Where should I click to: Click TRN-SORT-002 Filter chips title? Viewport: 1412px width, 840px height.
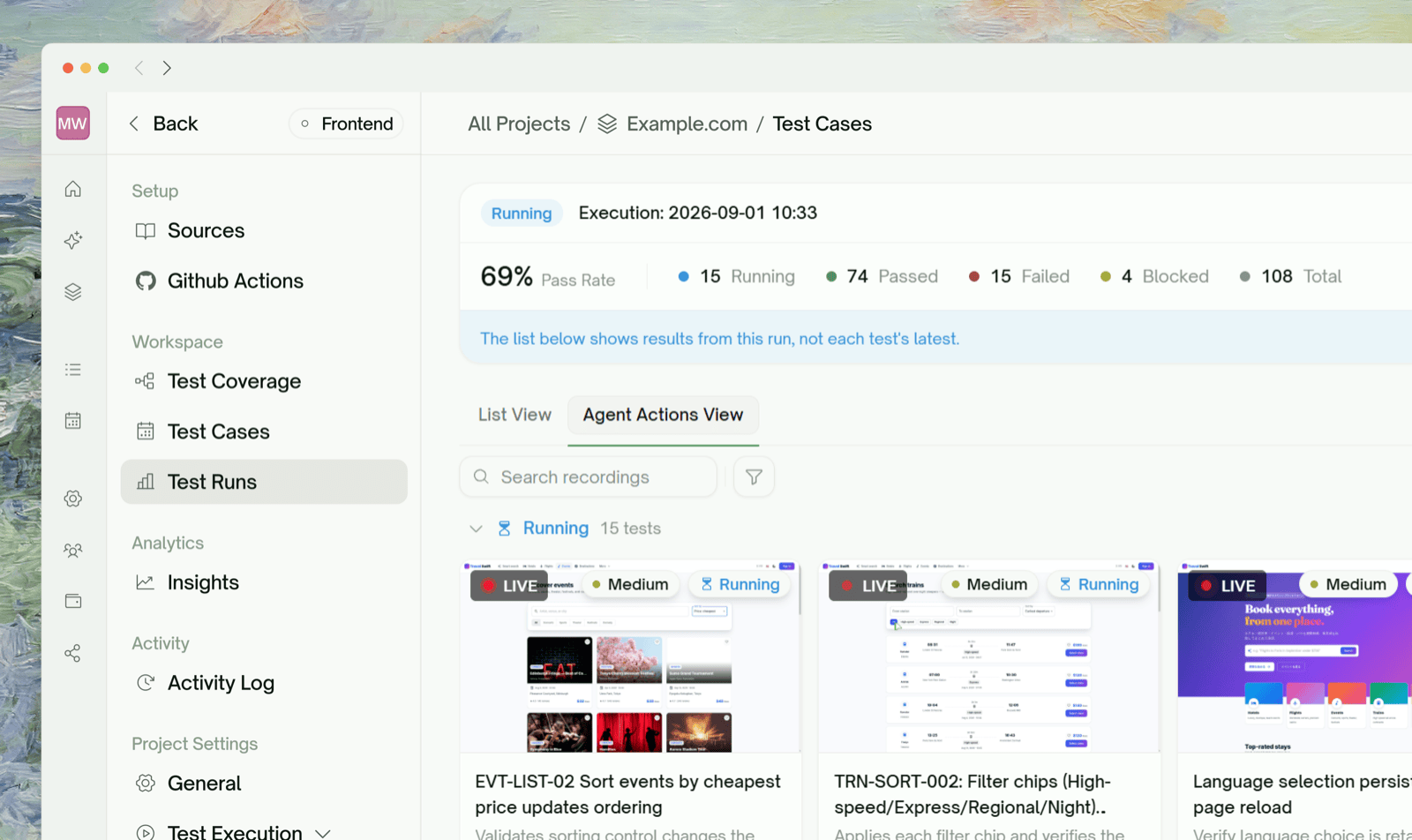click(x=972, y=794)
